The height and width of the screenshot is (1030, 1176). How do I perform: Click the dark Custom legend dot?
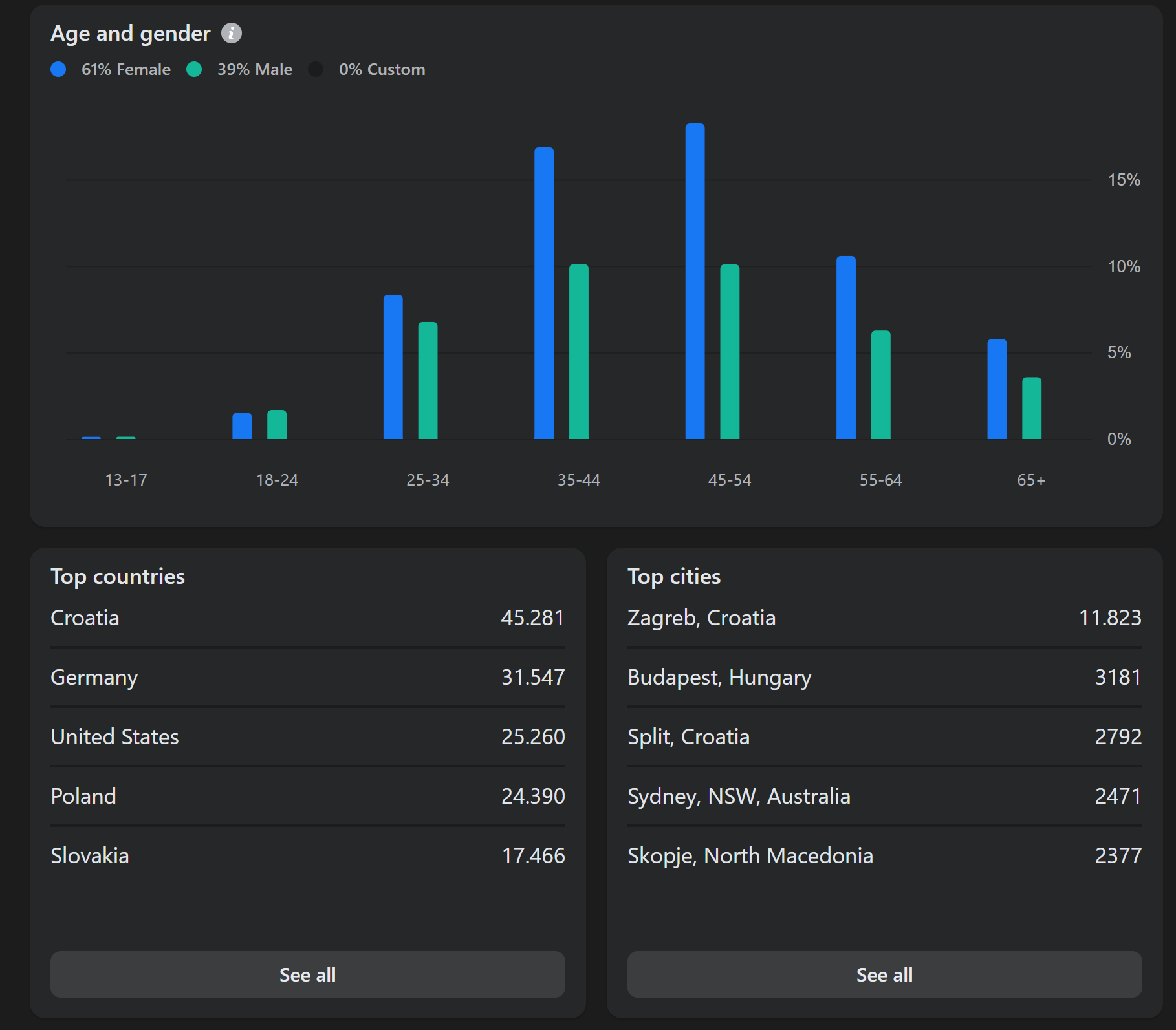[316, 70]
